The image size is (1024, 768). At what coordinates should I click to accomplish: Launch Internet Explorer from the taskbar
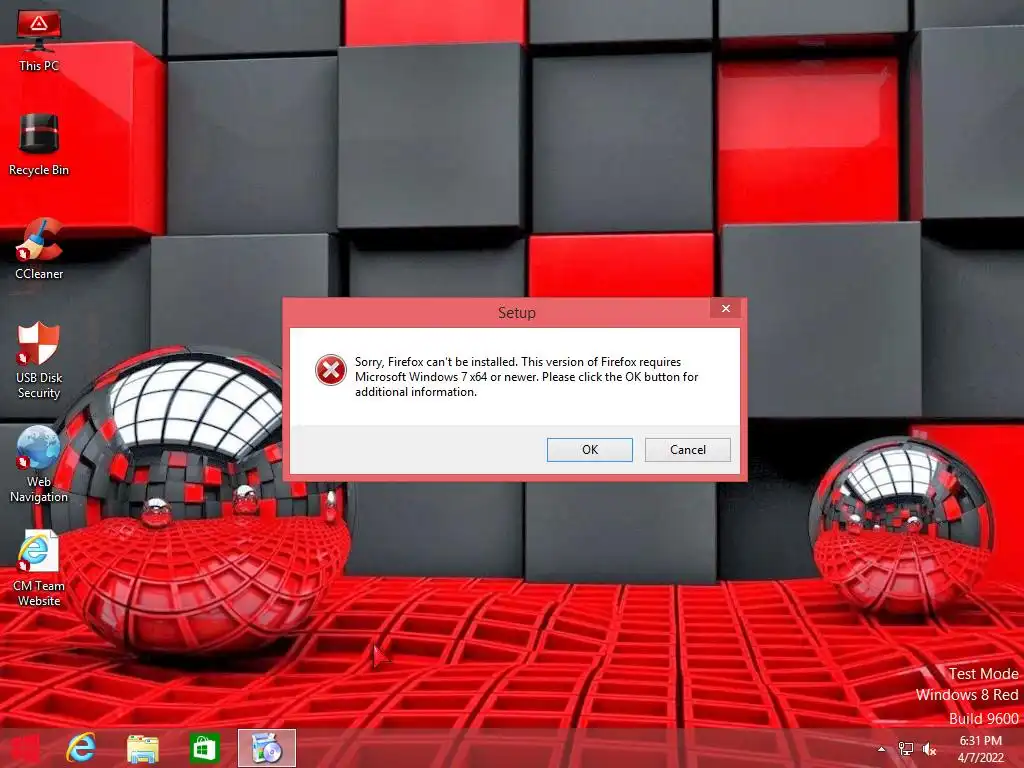[x=81, y=748]
